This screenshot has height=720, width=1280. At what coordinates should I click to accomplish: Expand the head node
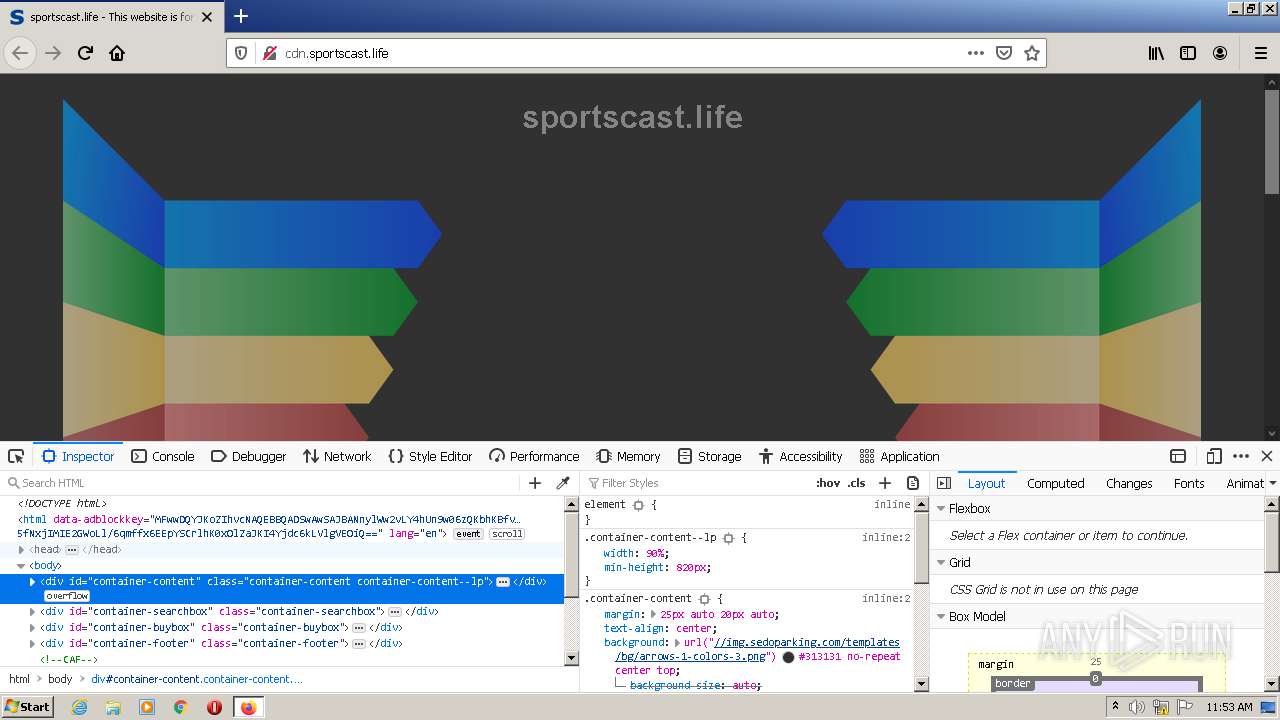21,550
